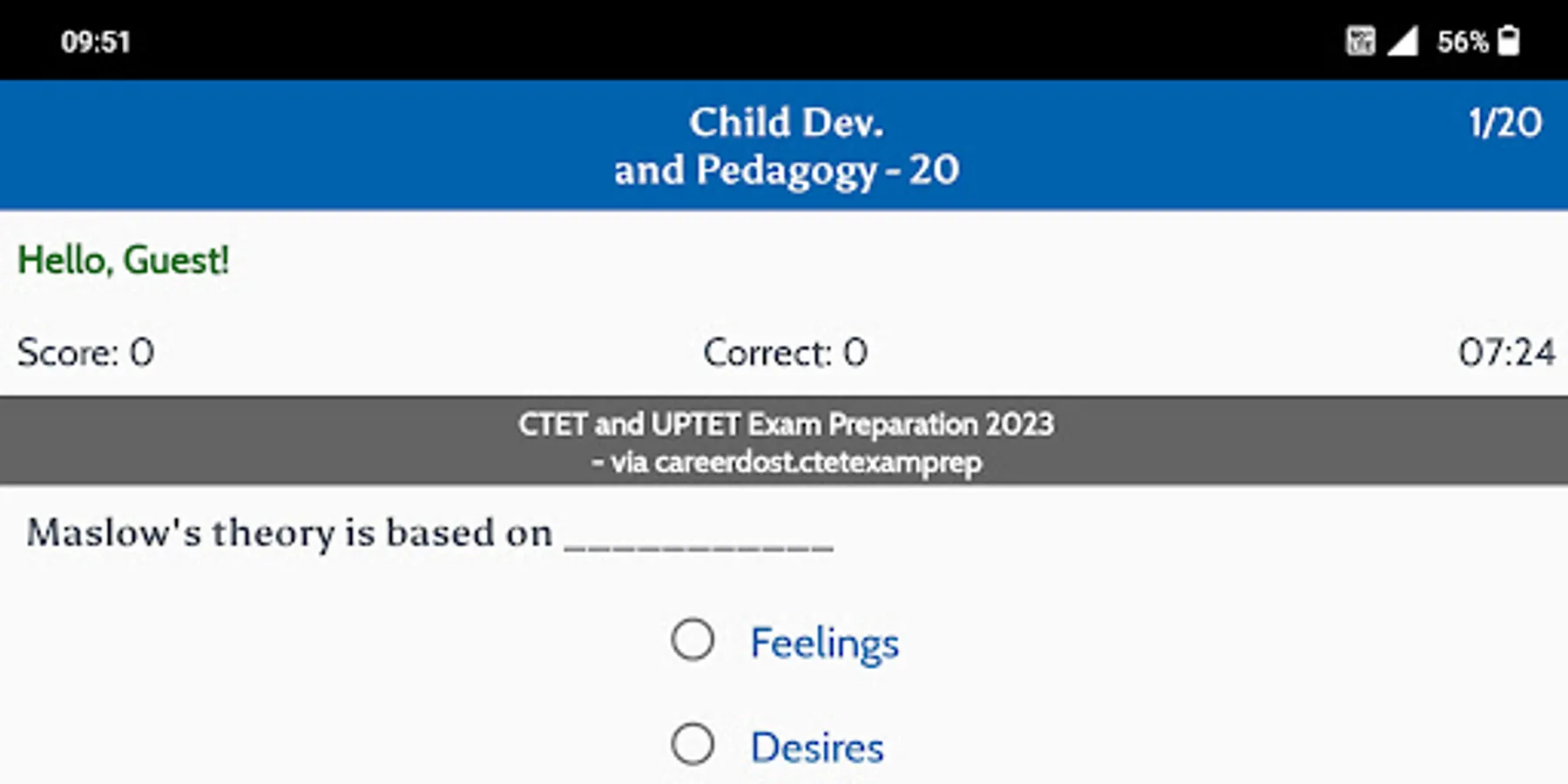Choose the Feelings answer label
The image size is (1568, 784).
point(824,644)
